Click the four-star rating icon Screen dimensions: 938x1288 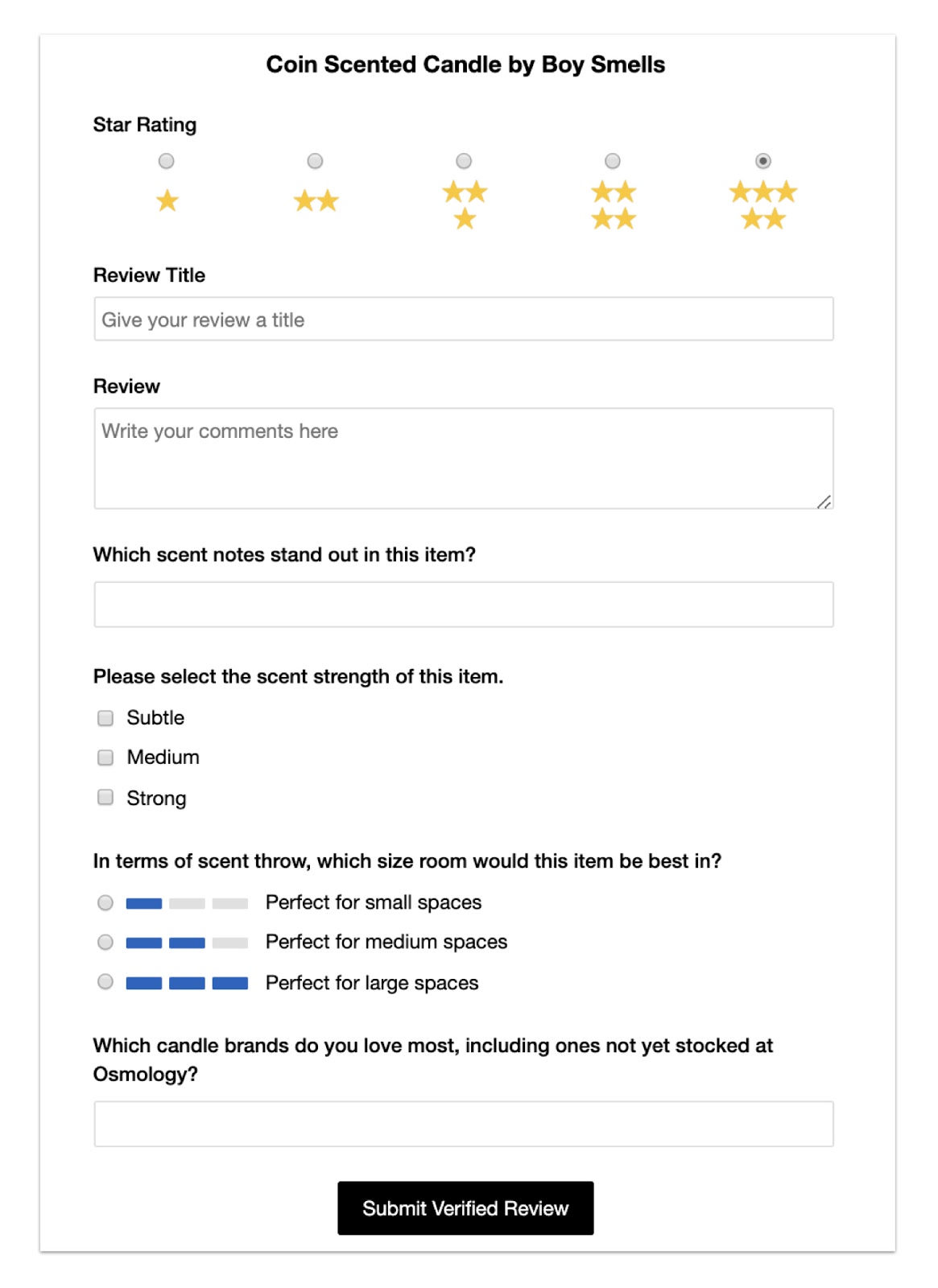[614, 205]
